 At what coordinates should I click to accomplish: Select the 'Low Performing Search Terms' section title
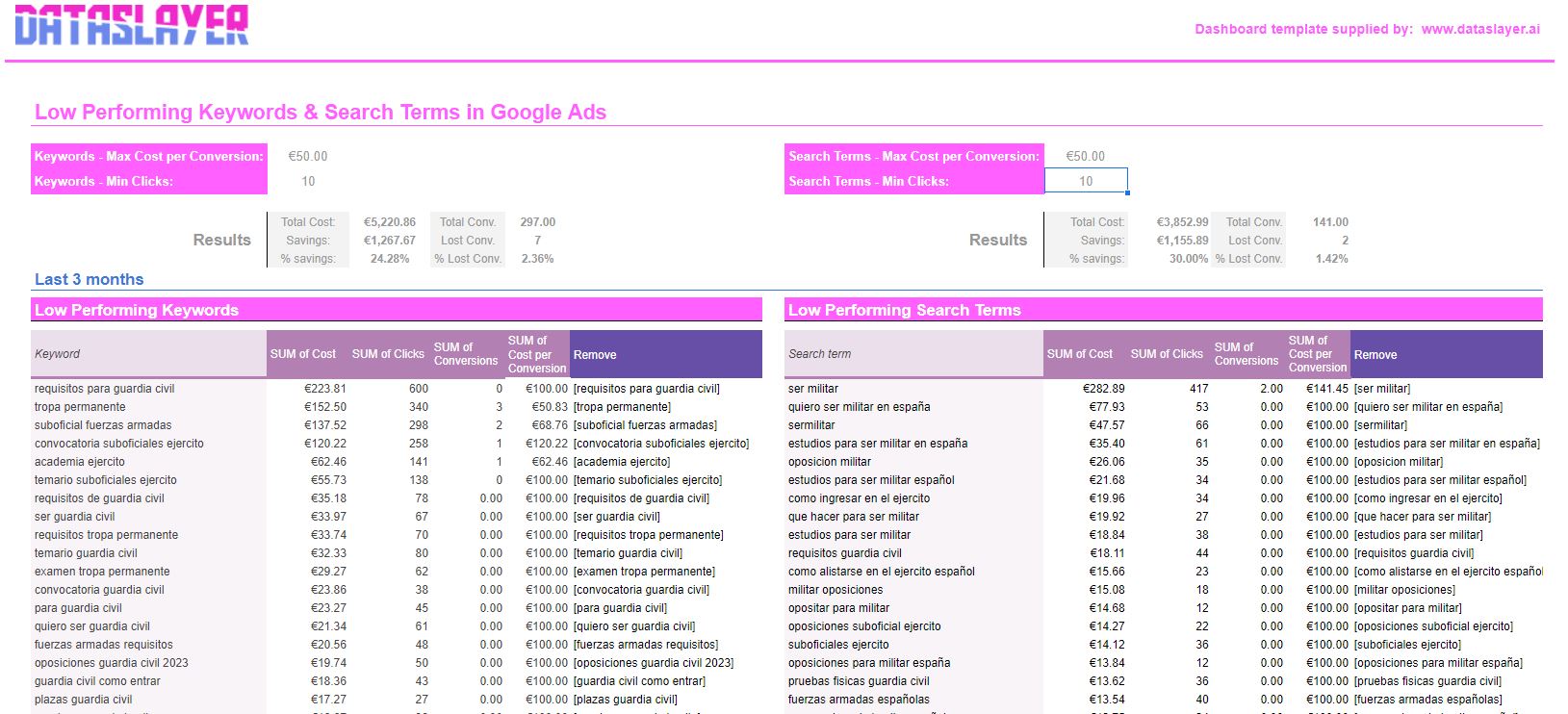click(904, 310)
